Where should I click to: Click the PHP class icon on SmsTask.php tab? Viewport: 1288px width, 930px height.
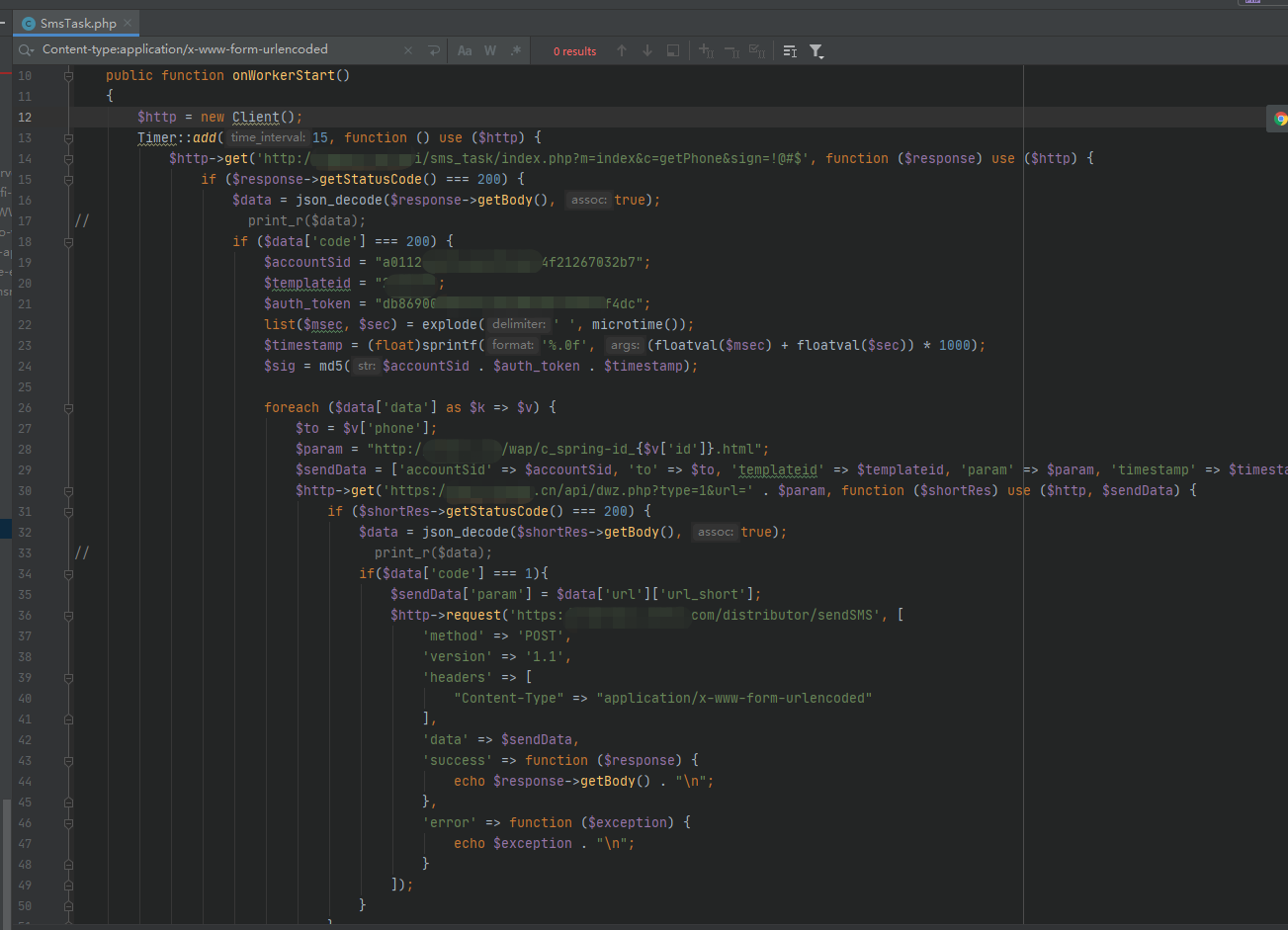(x=29, y=23)
